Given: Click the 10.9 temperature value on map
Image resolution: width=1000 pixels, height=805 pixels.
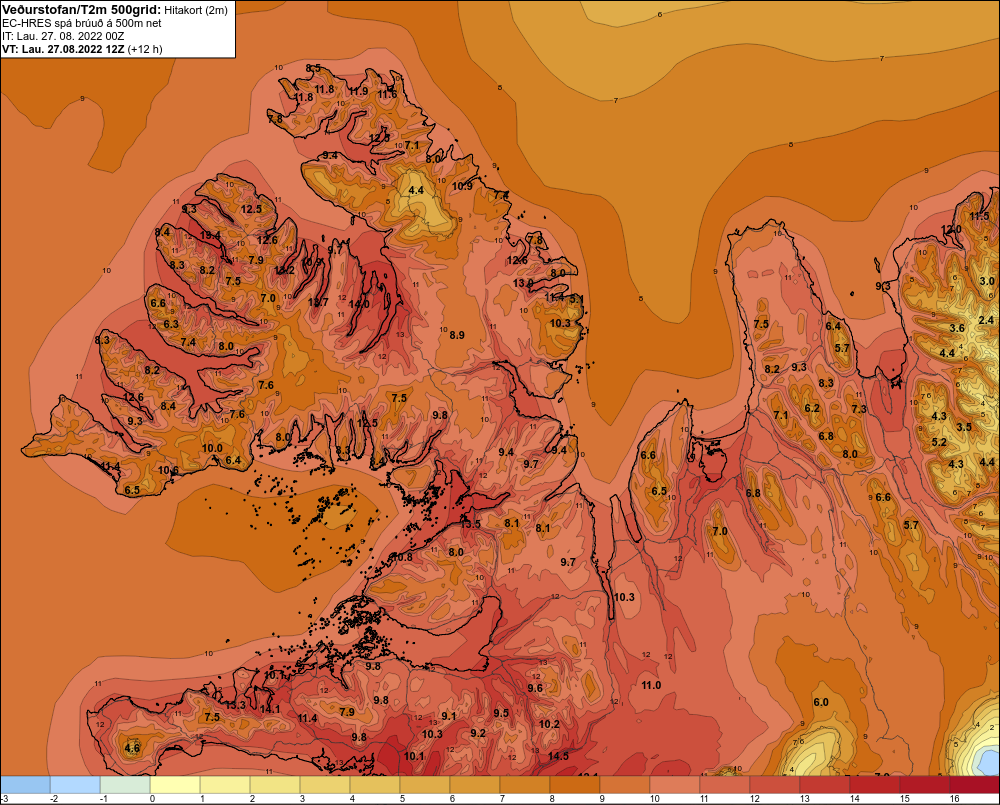Looking at the screenshot, I should point(462,186).
